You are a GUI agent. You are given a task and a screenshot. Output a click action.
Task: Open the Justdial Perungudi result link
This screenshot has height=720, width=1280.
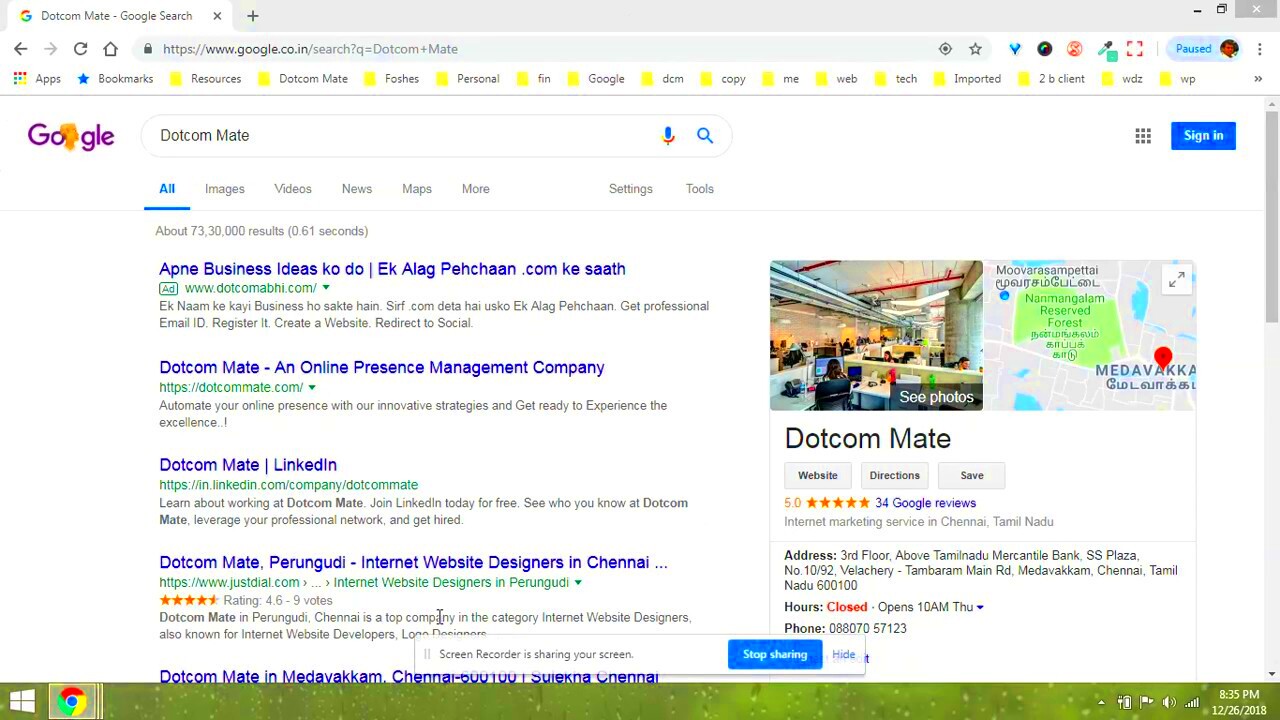pos(413,562)
